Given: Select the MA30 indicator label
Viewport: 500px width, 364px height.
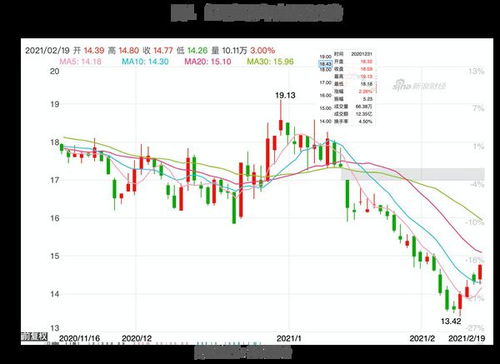Looking at the screenshot, I should (270, 61).
